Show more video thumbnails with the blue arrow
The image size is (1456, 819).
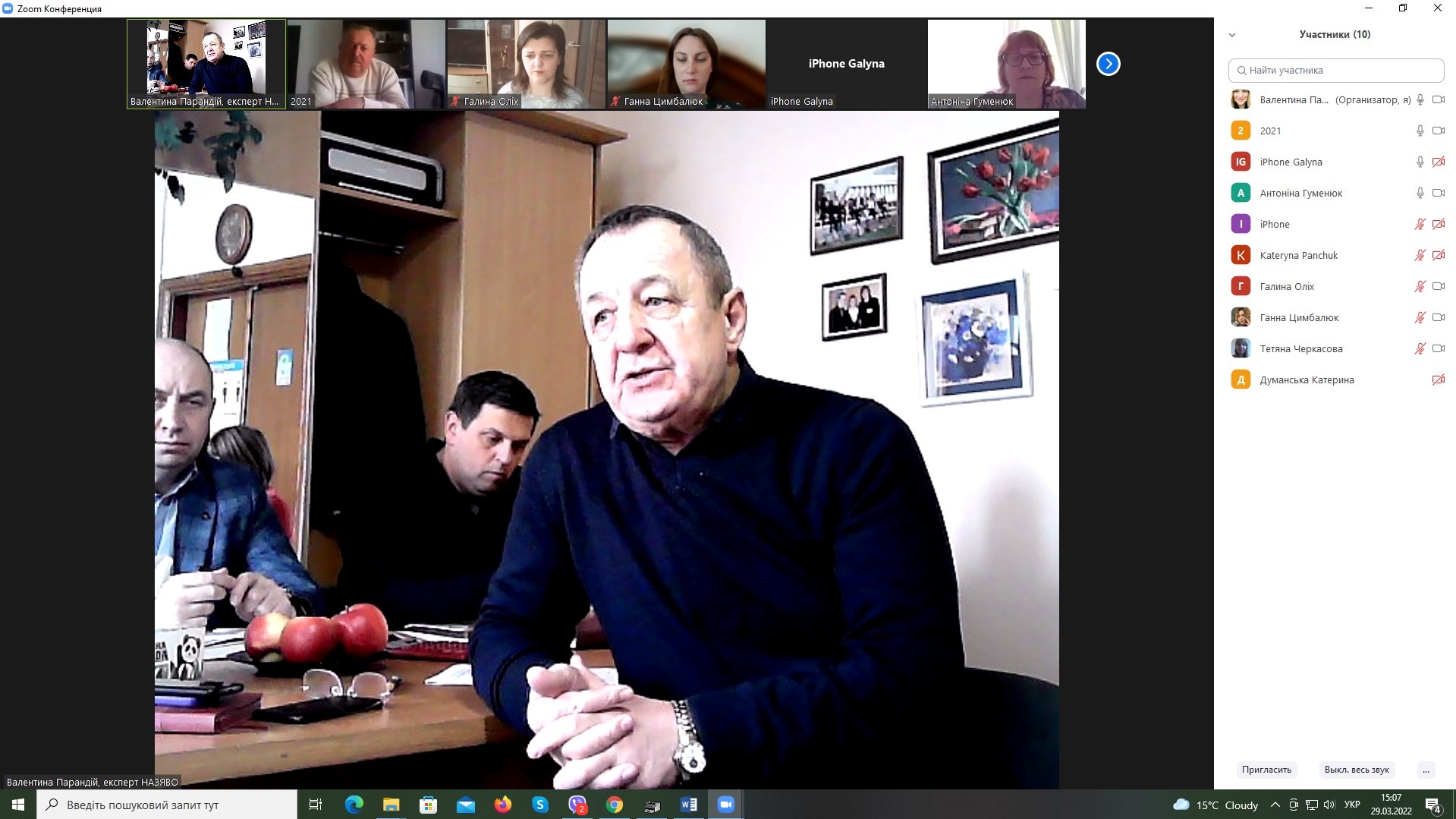click(1109, 64)
